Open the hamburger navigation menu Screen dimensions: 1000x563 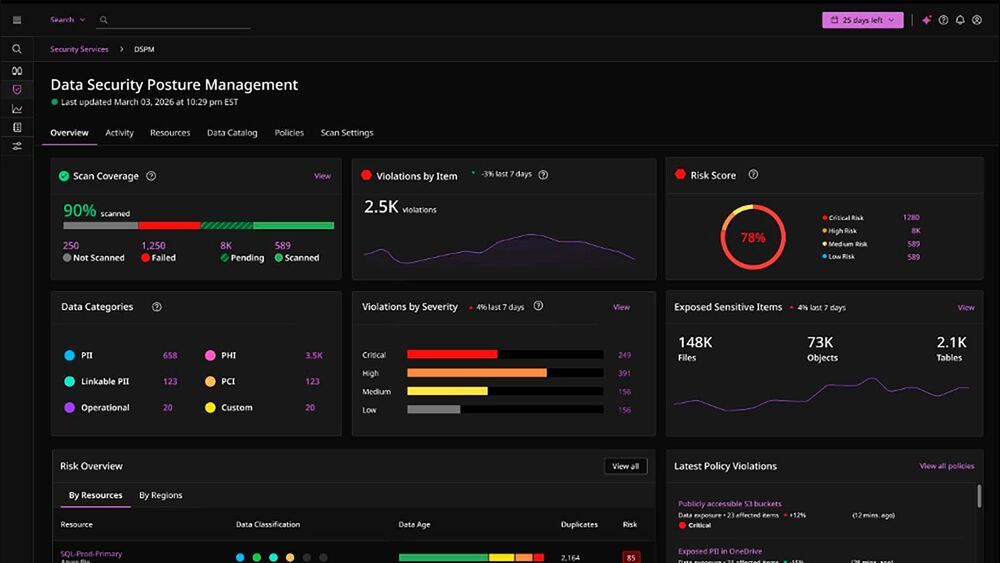pyautogui.click(x=17, y=20)
